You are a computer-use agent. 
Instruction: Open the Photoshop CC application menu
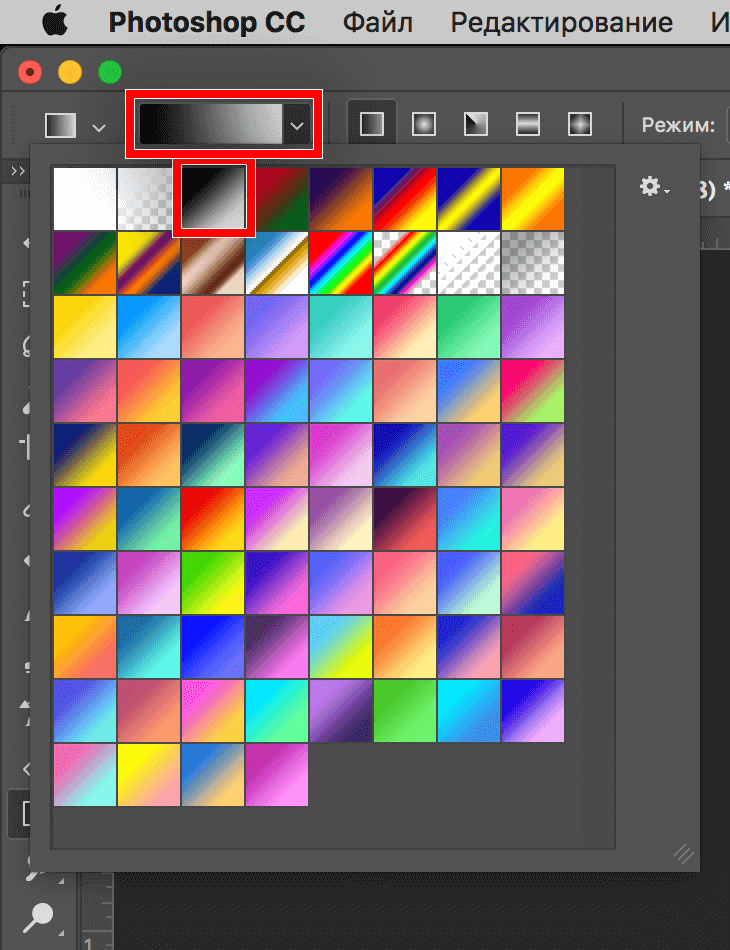tap(205, 22)
